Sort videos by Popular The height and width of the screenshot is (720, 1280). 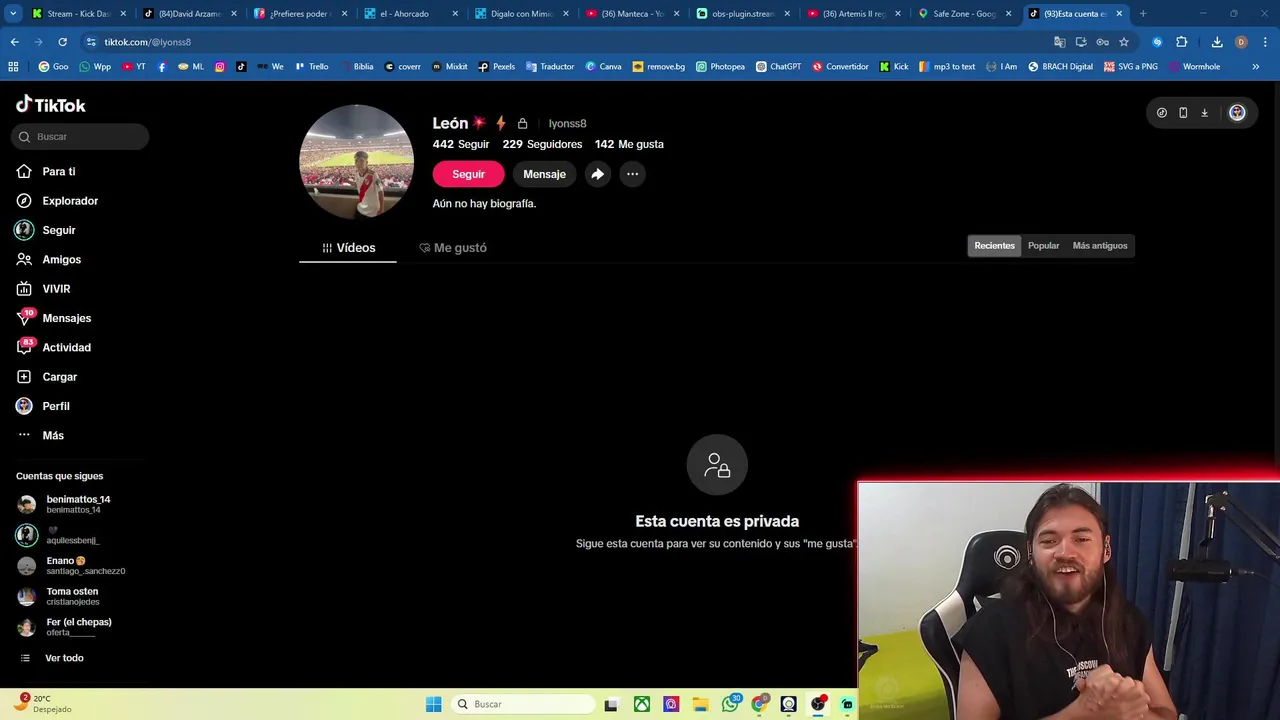coord(1043,246)
